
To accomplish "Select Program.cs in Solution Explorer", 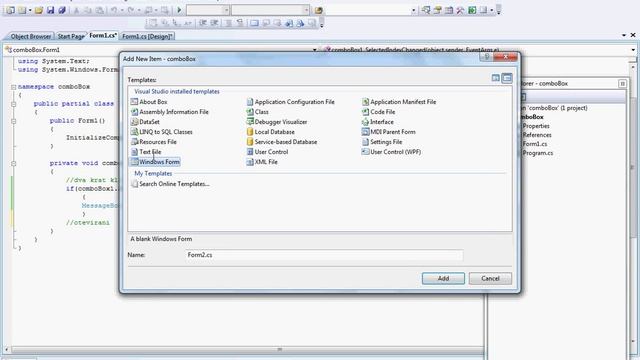I will click(538, 153).
